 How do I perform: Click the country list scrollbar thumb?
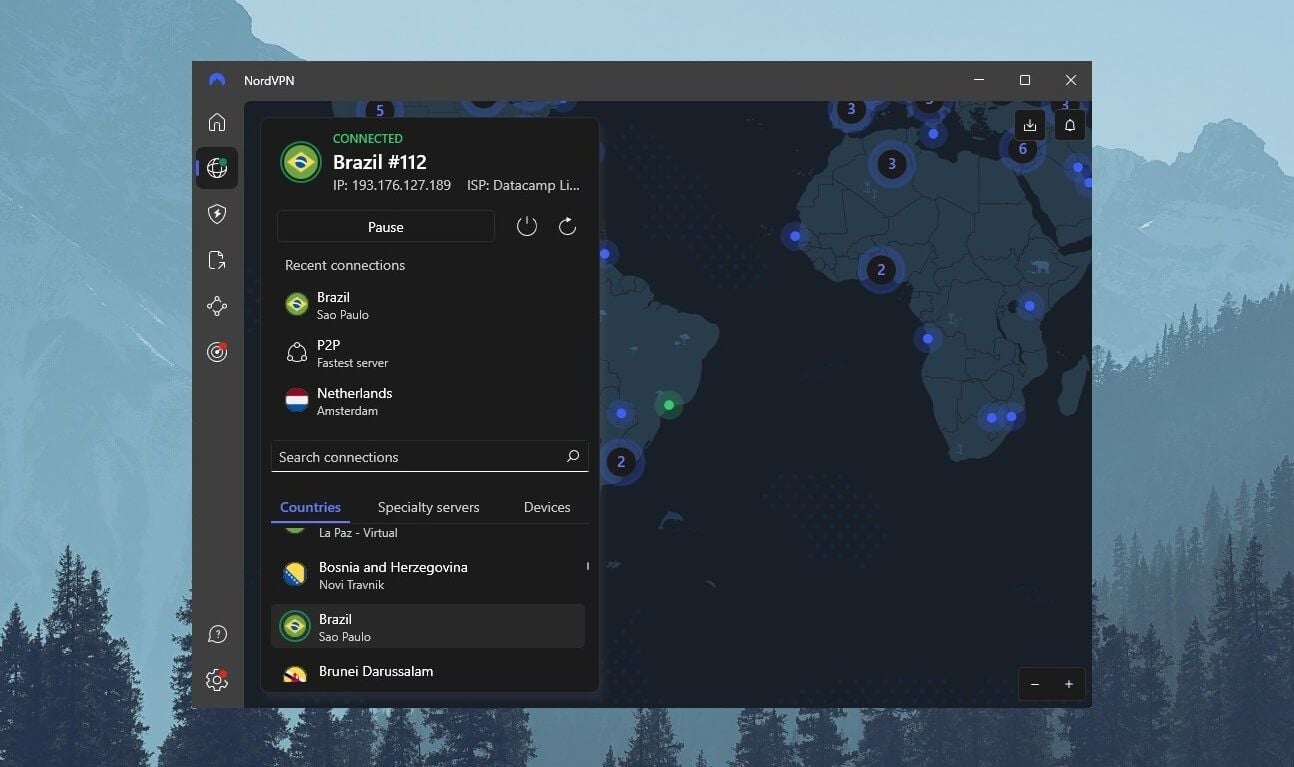[x=587, y=566]
